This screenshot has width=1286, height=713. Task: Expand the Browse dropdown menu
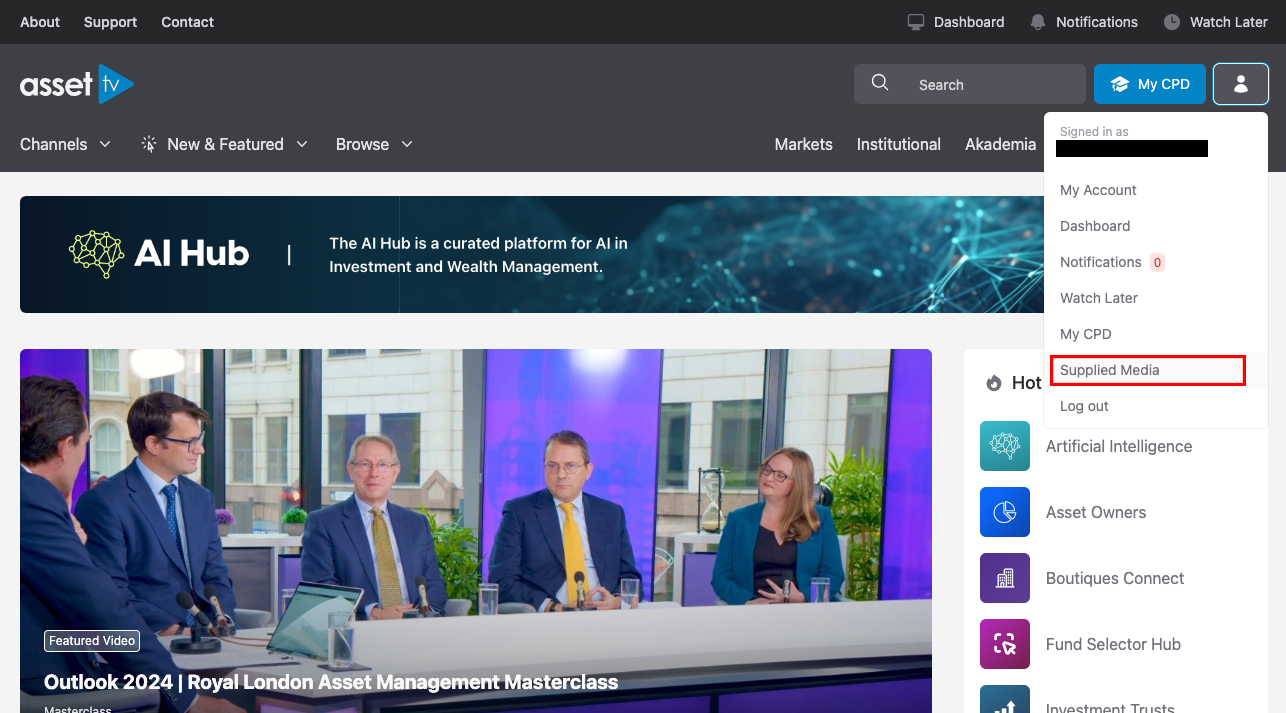click(x=374, y=144)
